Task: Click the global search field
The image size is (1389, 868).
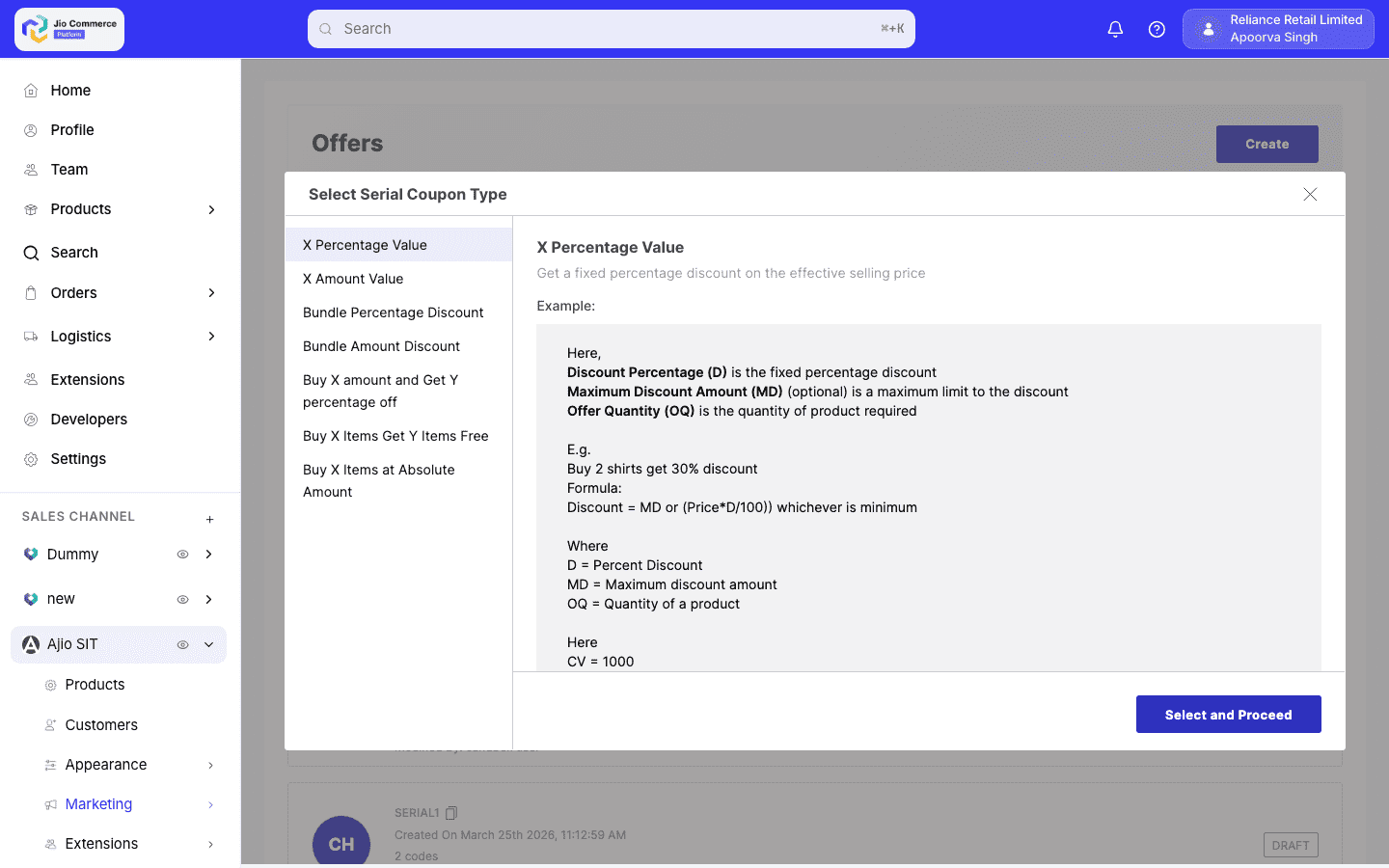Action: coord(612,29)
